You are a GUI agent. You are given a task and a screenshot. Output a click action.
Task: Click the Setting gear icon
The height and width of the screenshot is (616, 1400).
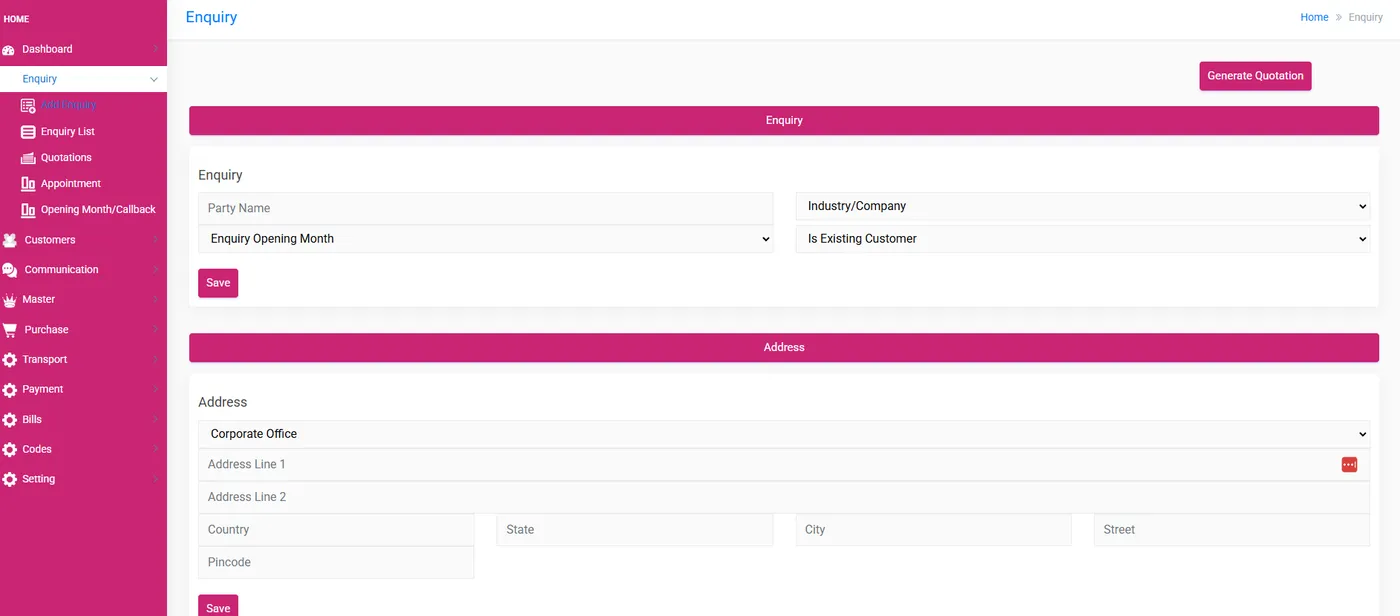pos(10,480)
